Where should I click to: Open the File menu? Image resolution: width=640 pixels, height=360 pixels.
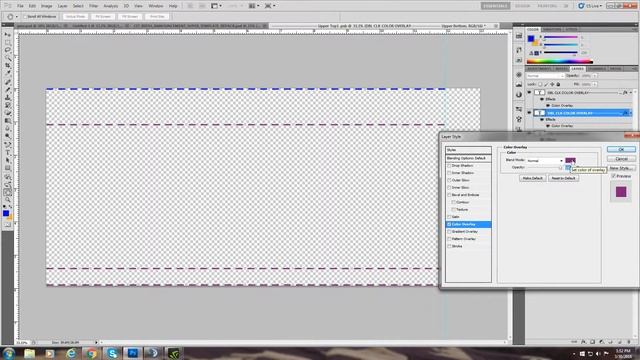(20, 6)
